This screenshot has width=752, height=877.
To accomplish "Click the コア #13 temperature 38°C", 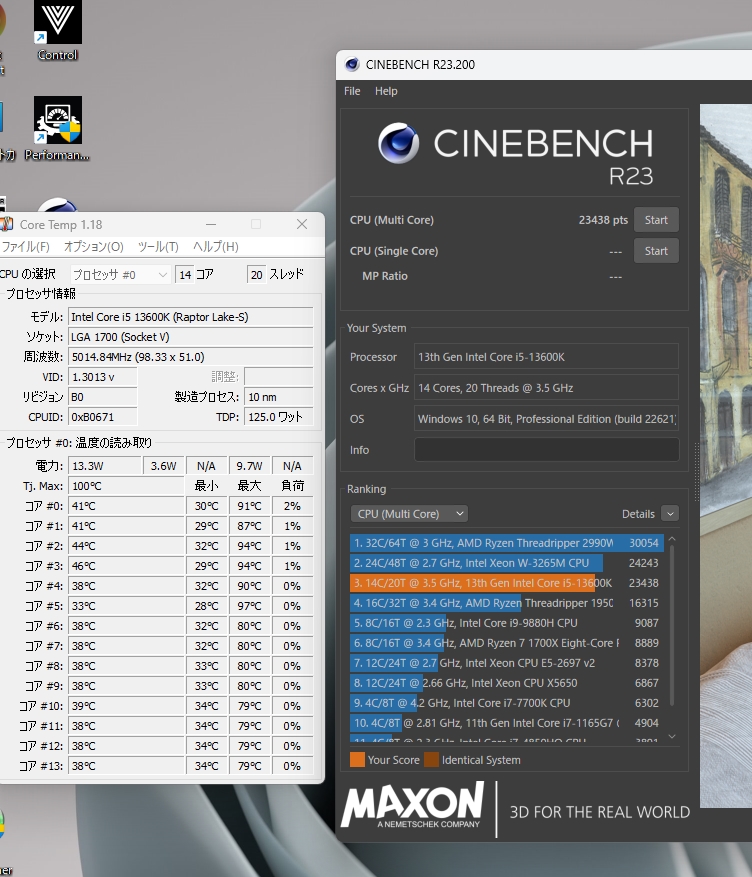I will 126,766.
